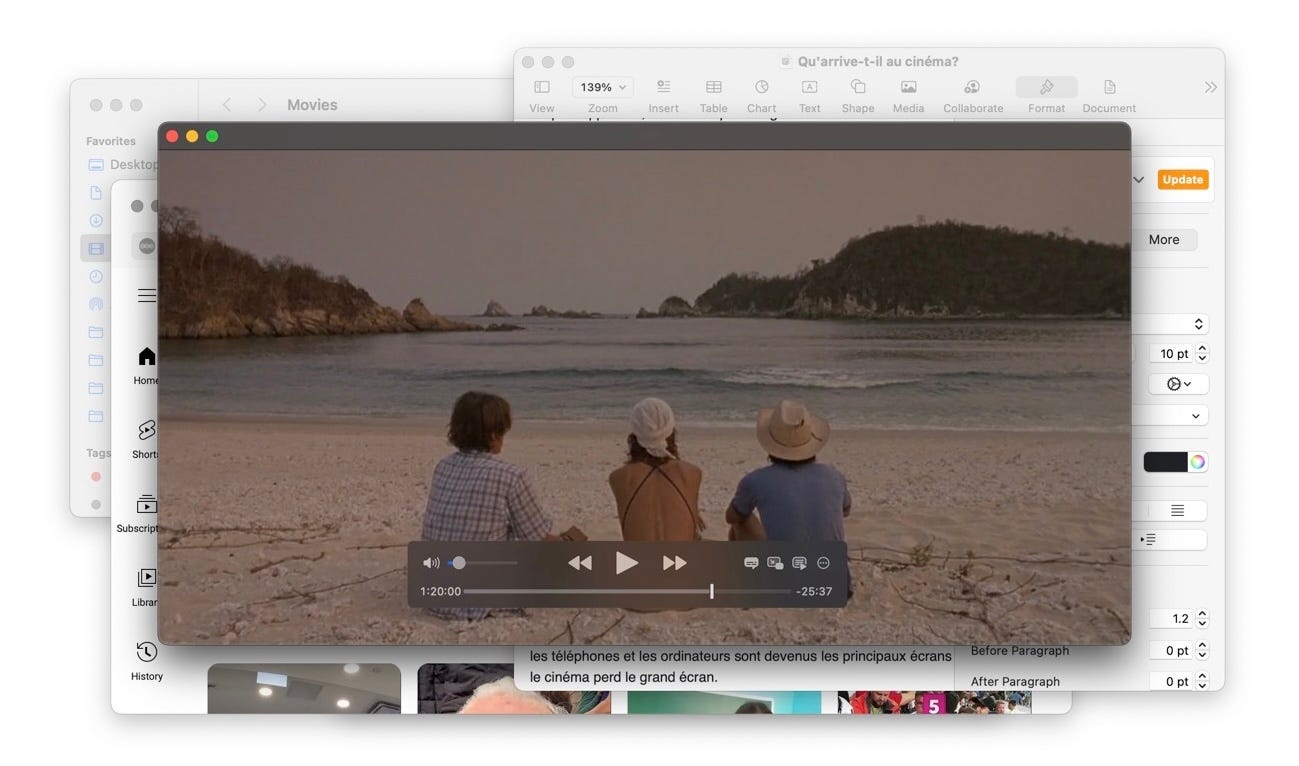This screenshot has width=1299, height=766.
Task: Click the 10 pt font size field
Action: pos(1171,354)
